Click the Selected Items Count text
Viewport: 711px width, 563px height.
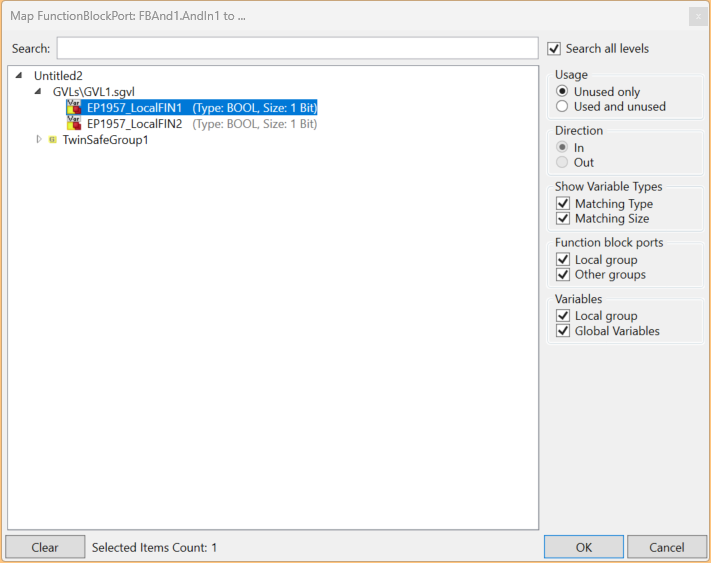click(x=154, y=548)
